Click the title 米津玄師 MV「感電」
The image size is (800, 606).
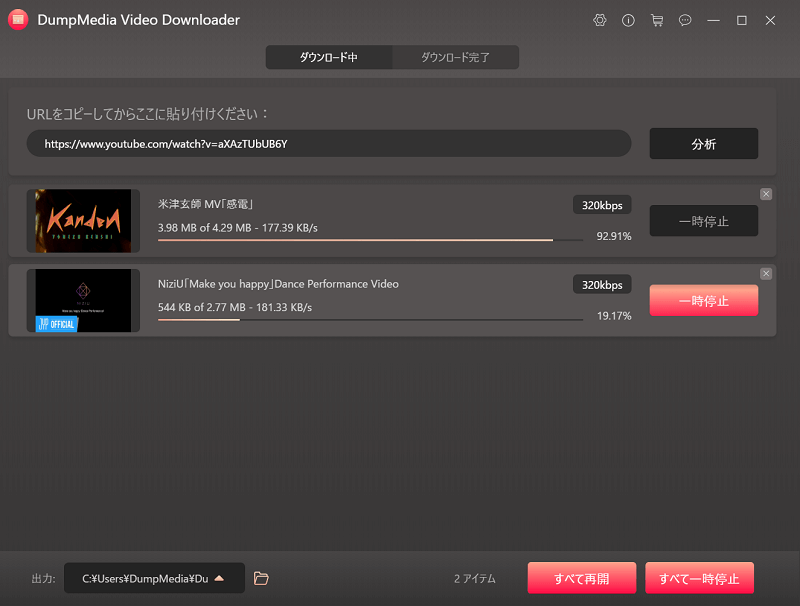(206, 204)
